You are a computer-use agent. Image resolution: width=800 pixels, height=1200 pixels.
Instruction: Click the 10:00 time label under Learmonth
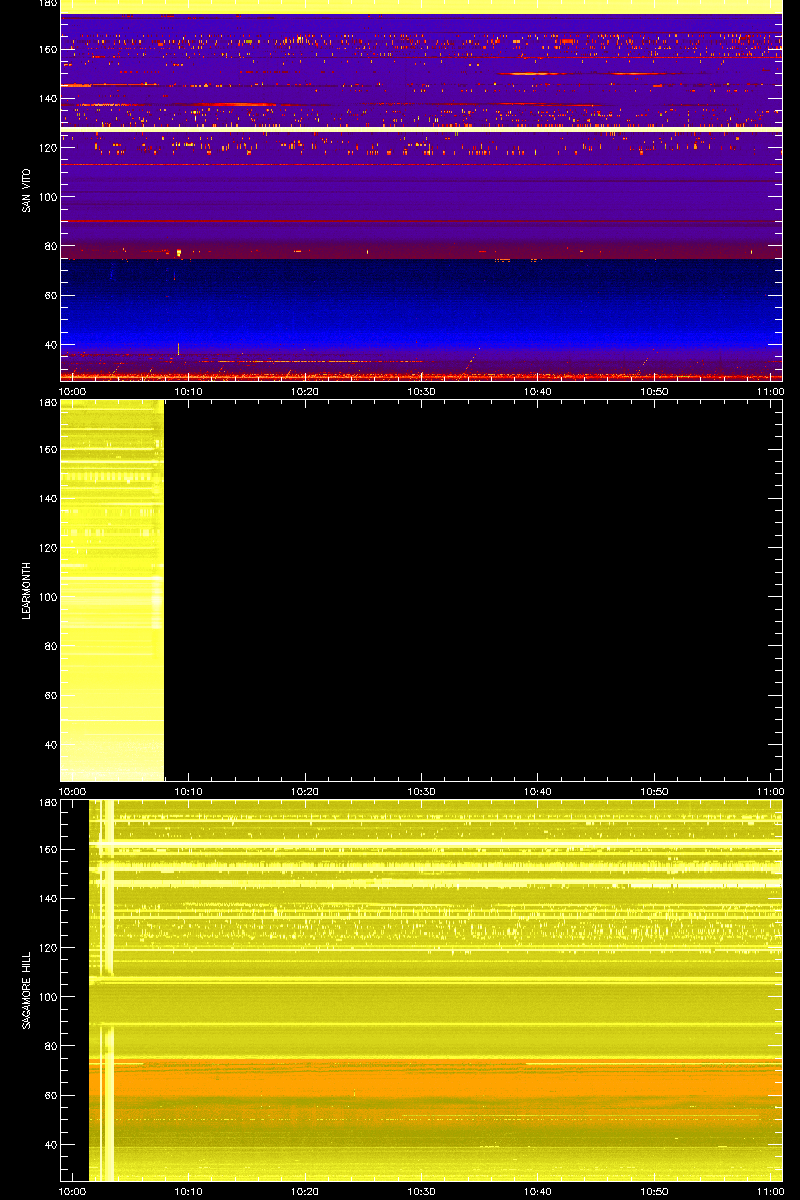73,792
